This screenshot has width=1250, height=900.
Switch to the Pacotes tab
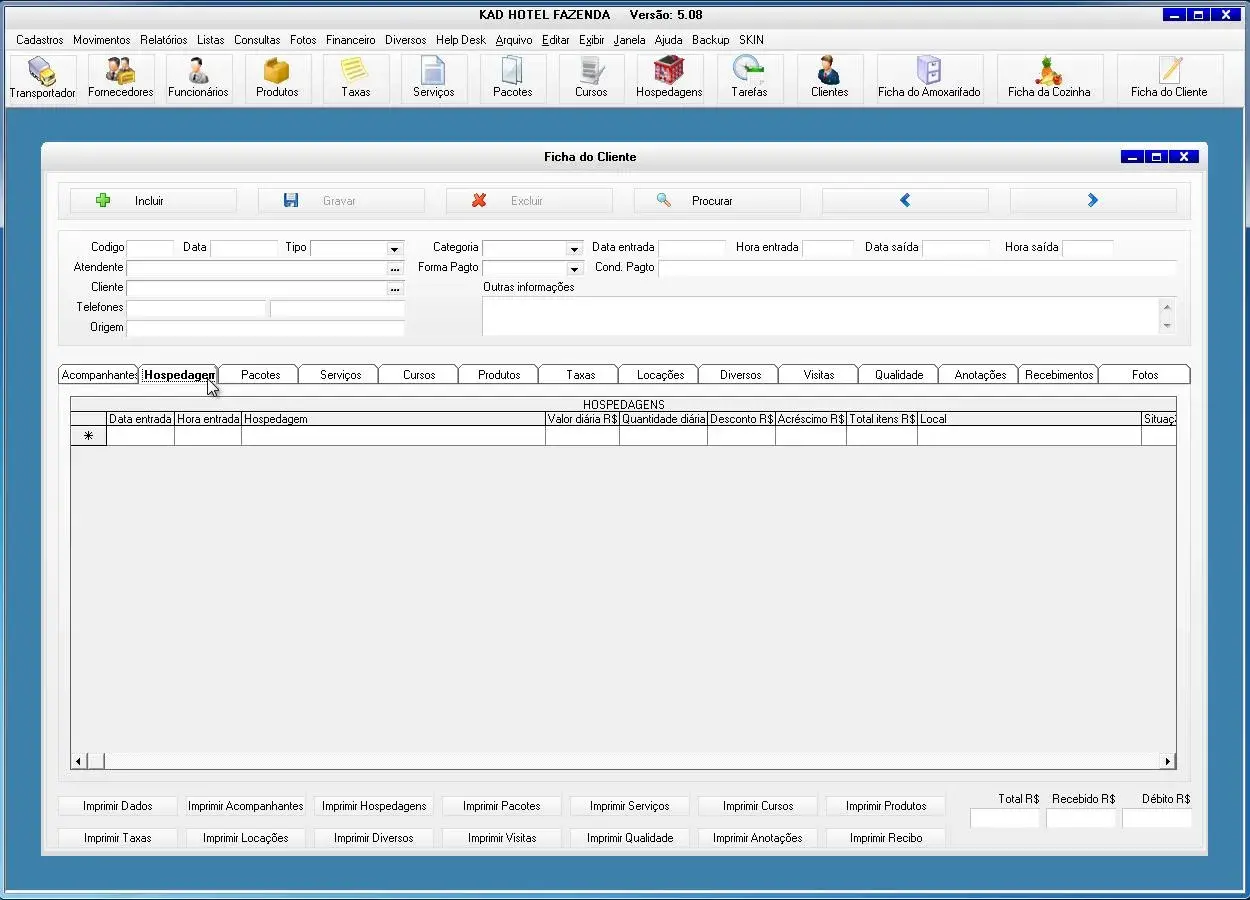pos(260,375)
